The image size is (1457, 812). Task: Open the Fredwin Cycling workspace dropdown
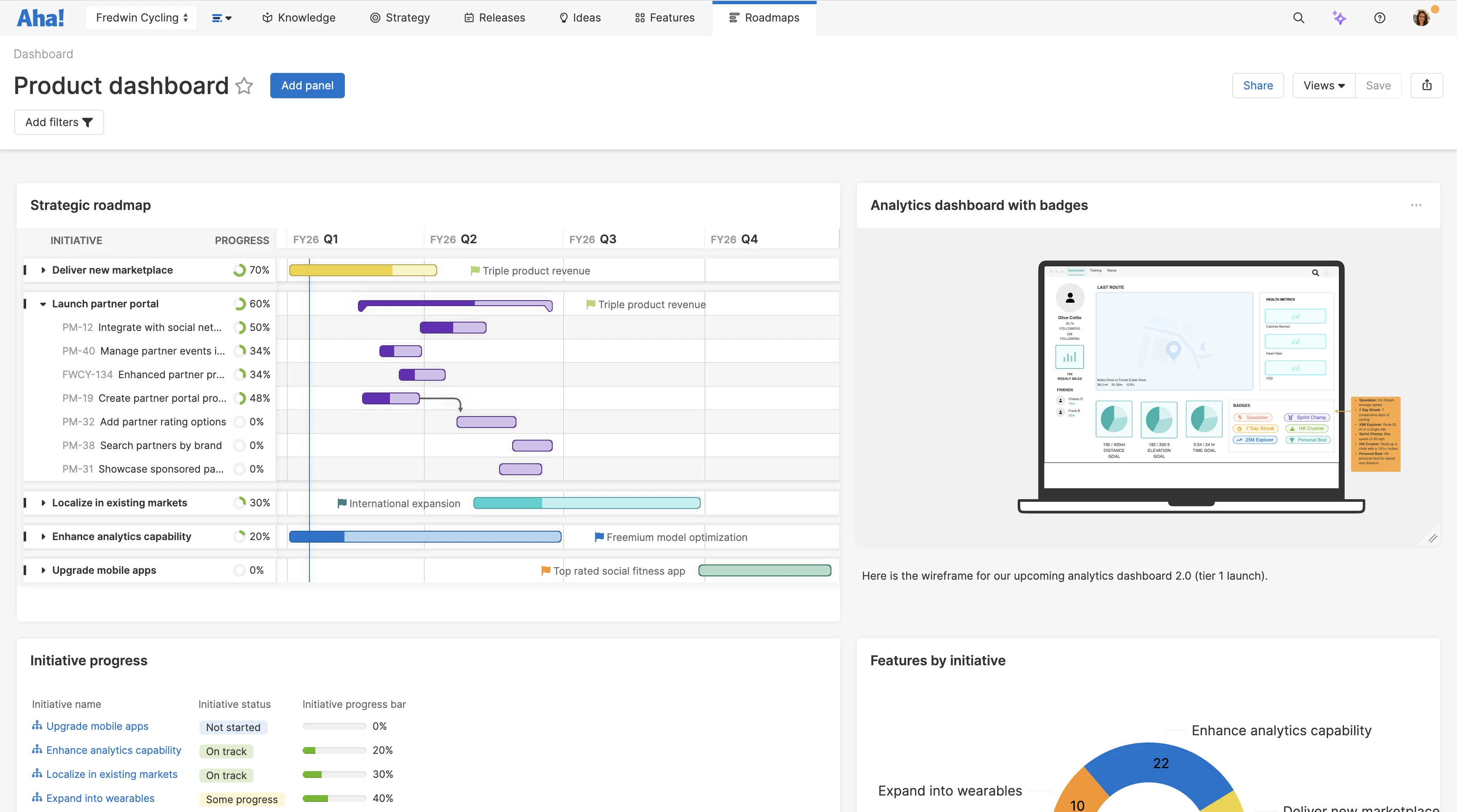point(141,18)
